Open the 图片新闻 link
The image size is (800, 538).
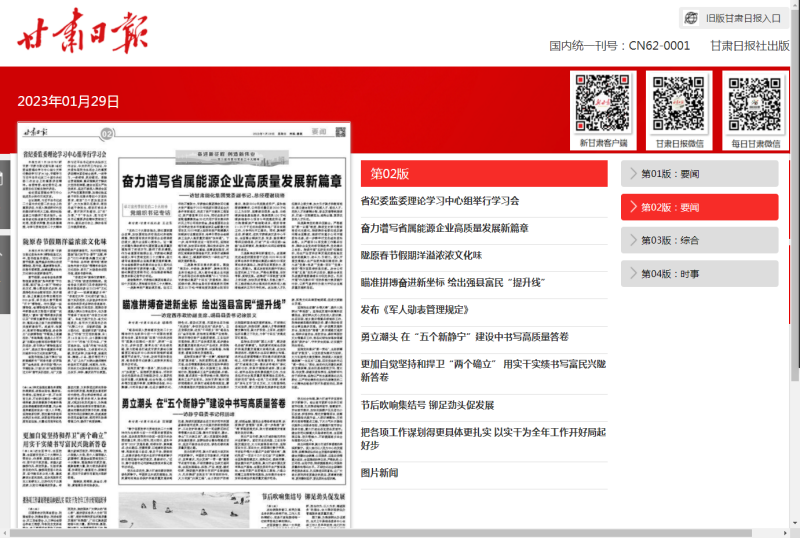click(380, 472)
